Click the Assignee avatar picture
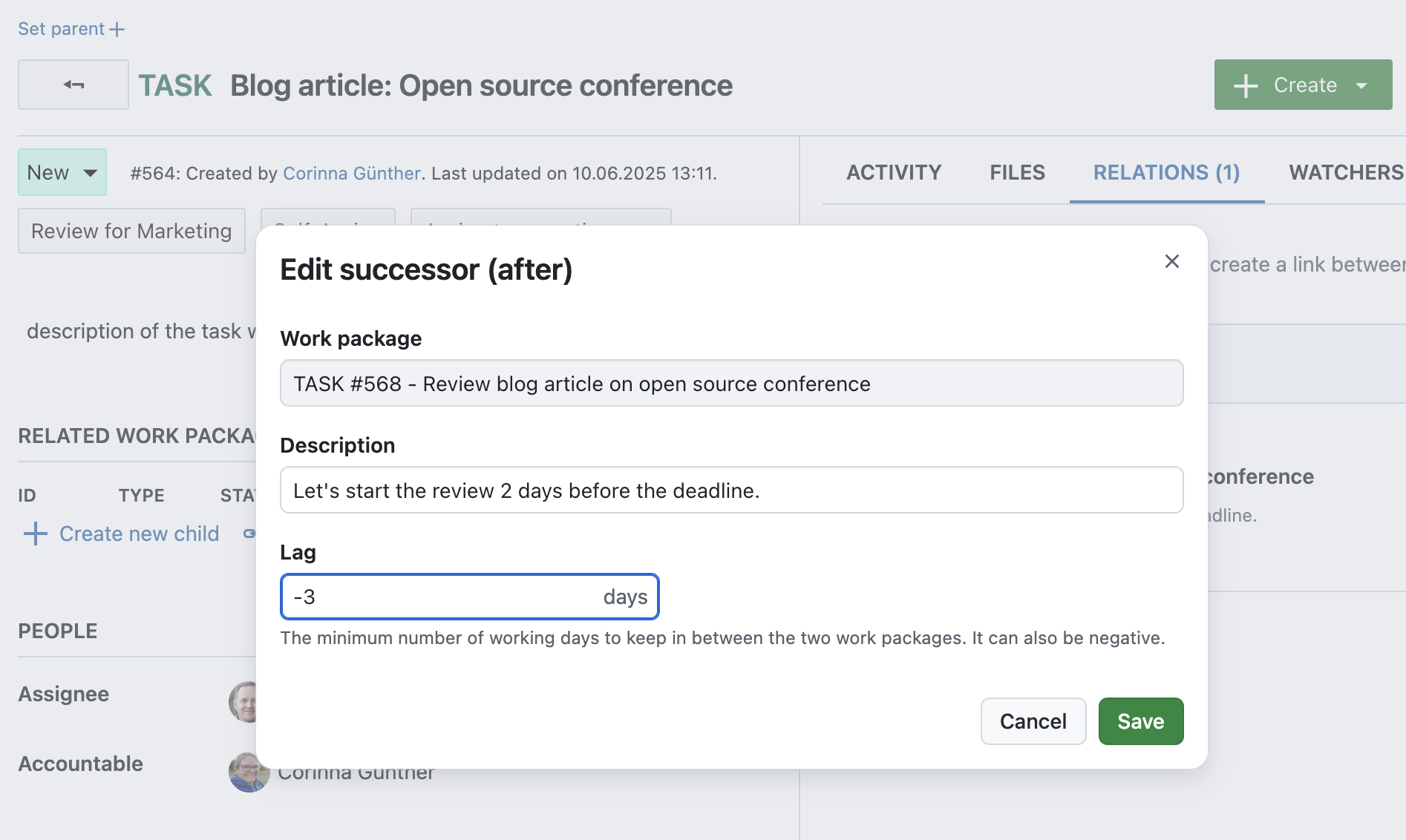The width and height of the screenshot is (1406, 840). [x=243, y=701]
